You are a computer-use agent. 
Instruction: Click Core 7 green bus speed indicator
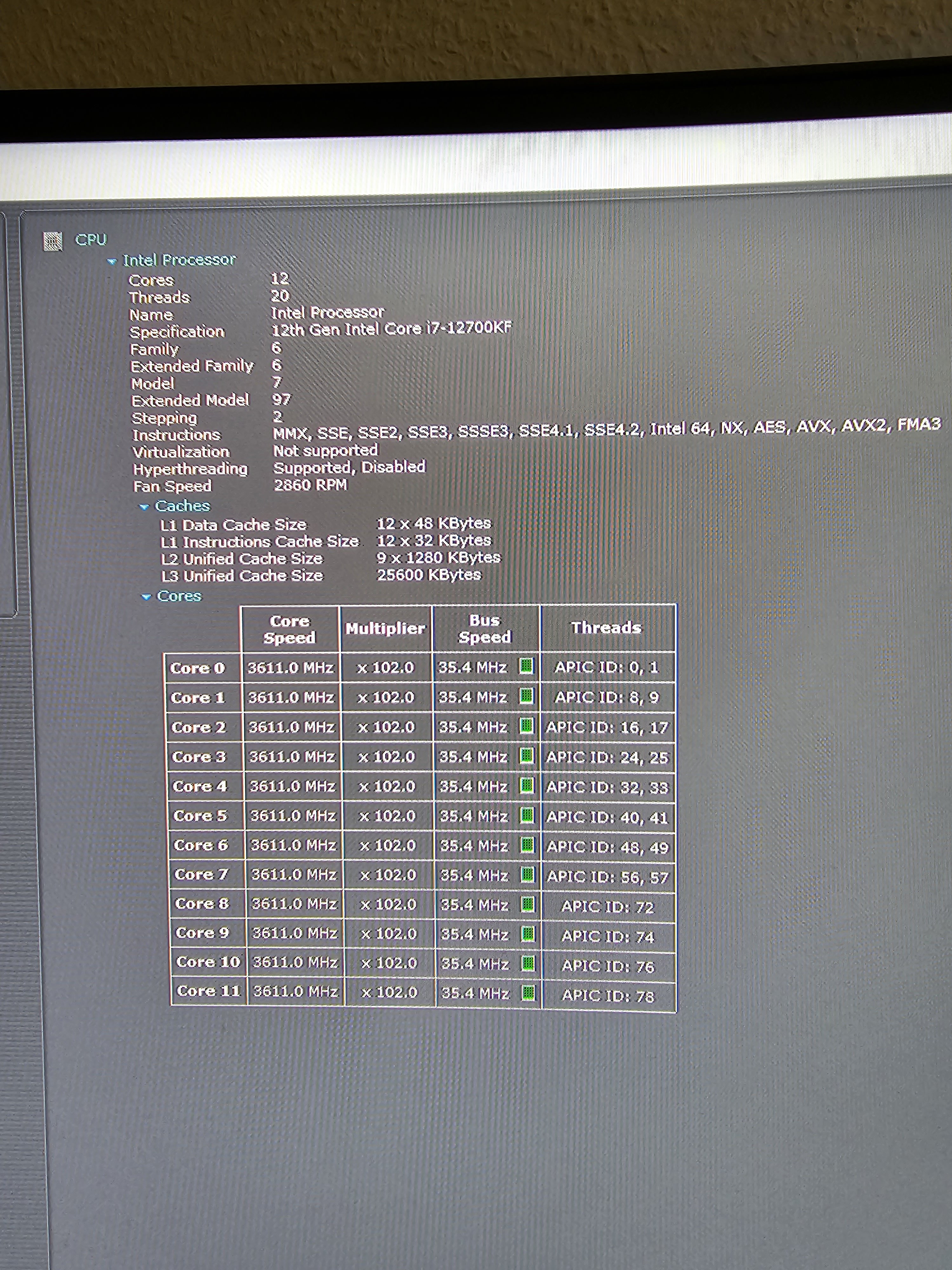point(528,874)
